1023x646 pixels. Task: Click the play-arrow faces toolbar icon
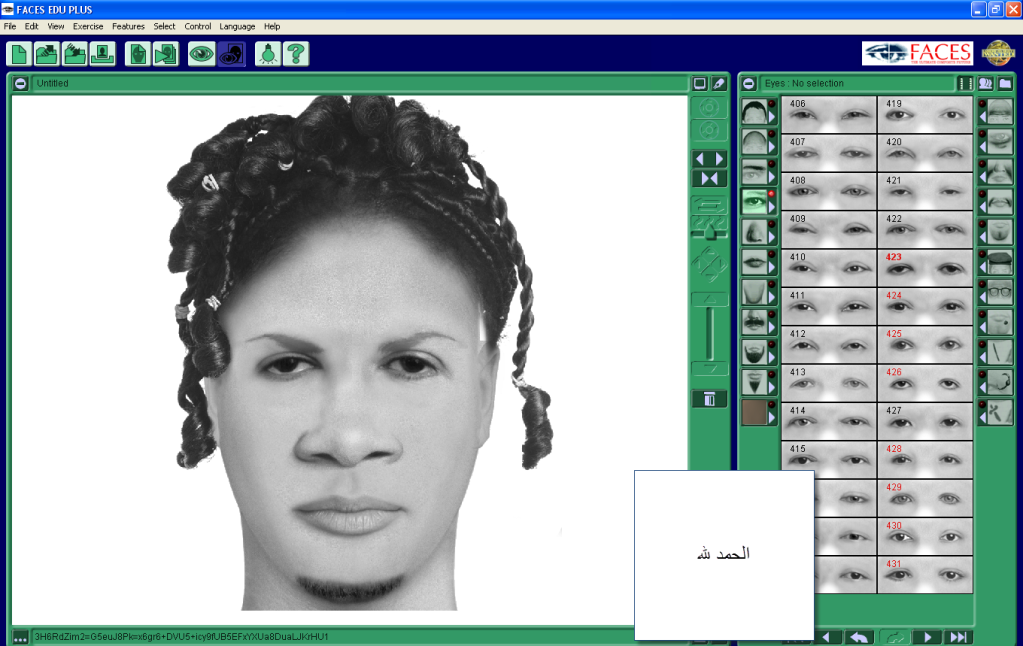point(166,54)
